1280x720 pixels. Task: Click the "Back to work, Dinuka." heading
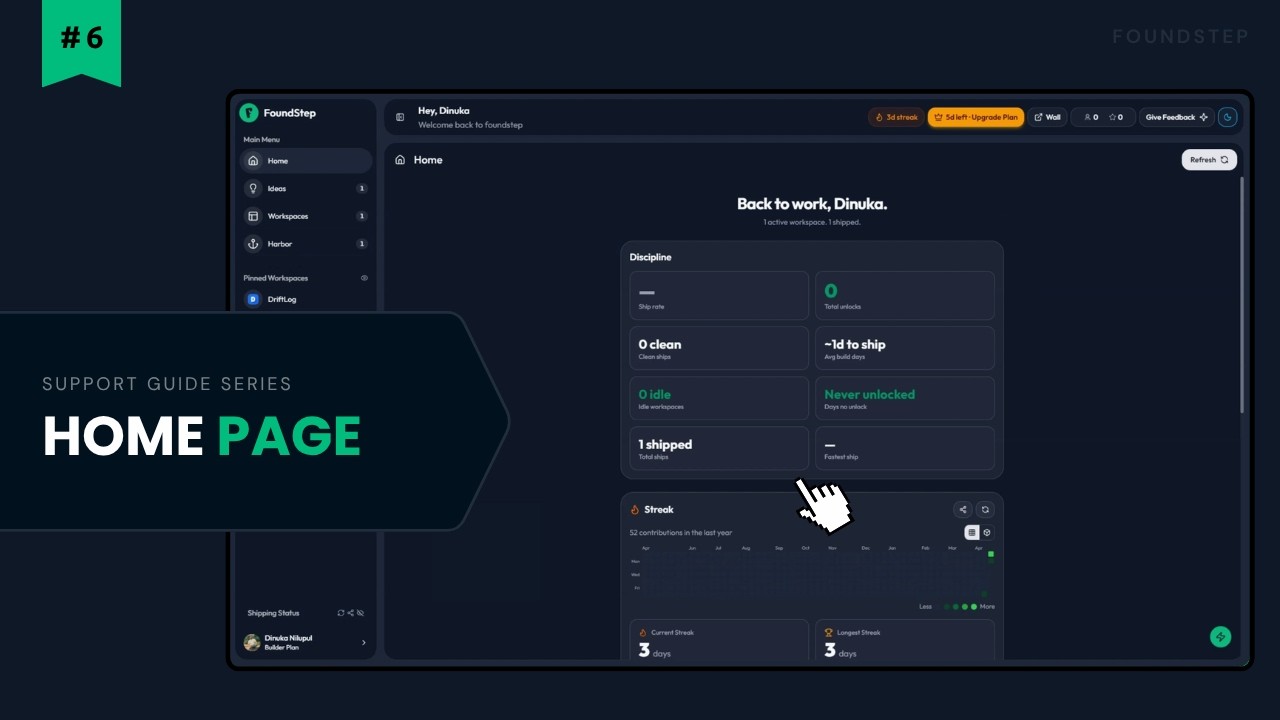click(812, 204)
